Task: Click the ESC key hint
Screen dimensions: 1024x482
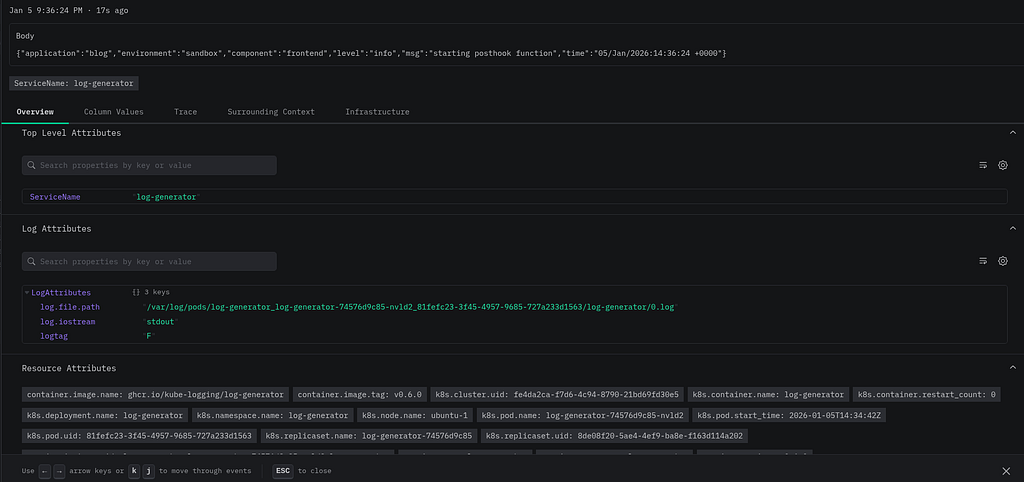Action: 283,471
